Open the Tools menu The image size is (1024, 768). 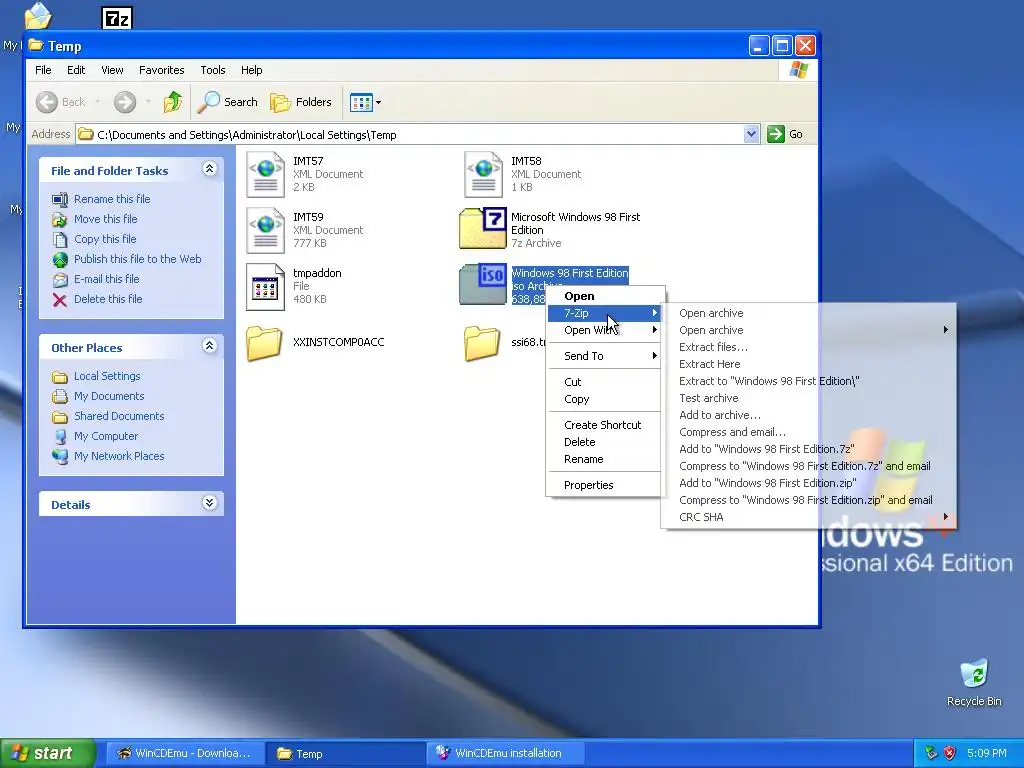coord(212,70)
